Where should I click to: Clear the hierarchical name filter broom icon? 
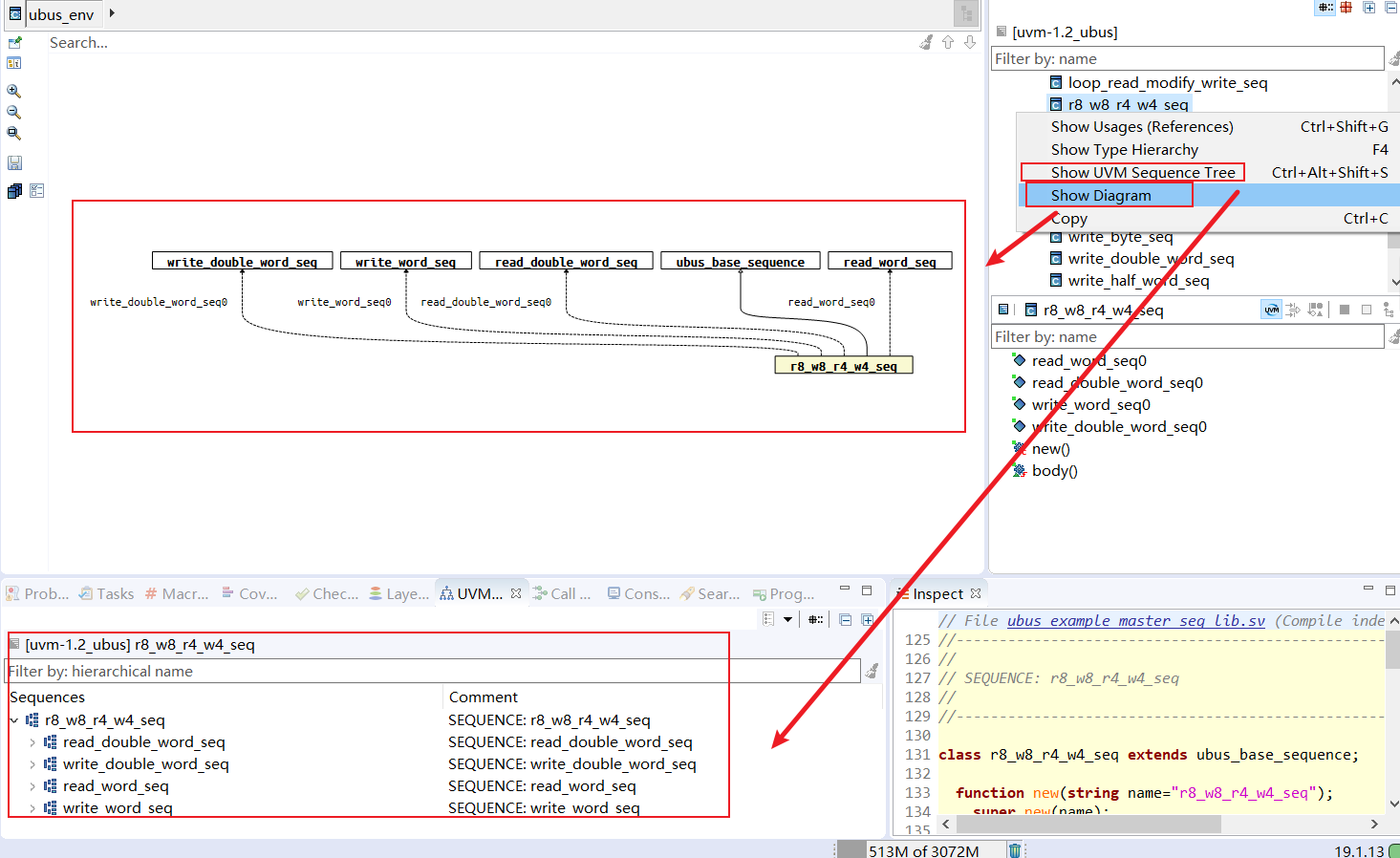(x=872, y=671)
